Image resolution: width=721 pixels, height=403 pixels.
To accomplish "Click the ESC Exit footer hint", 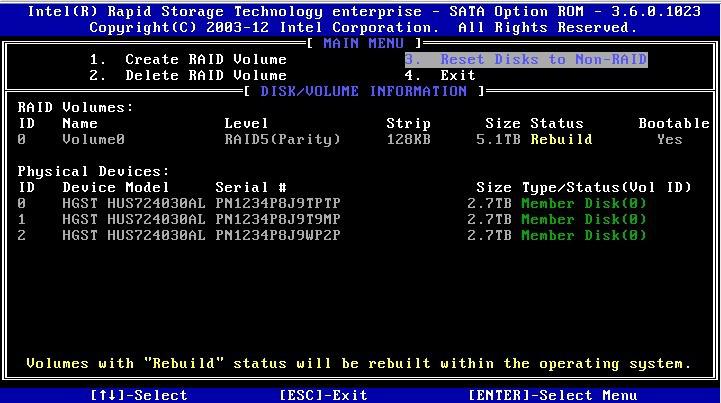I will (x=323, y=395).
